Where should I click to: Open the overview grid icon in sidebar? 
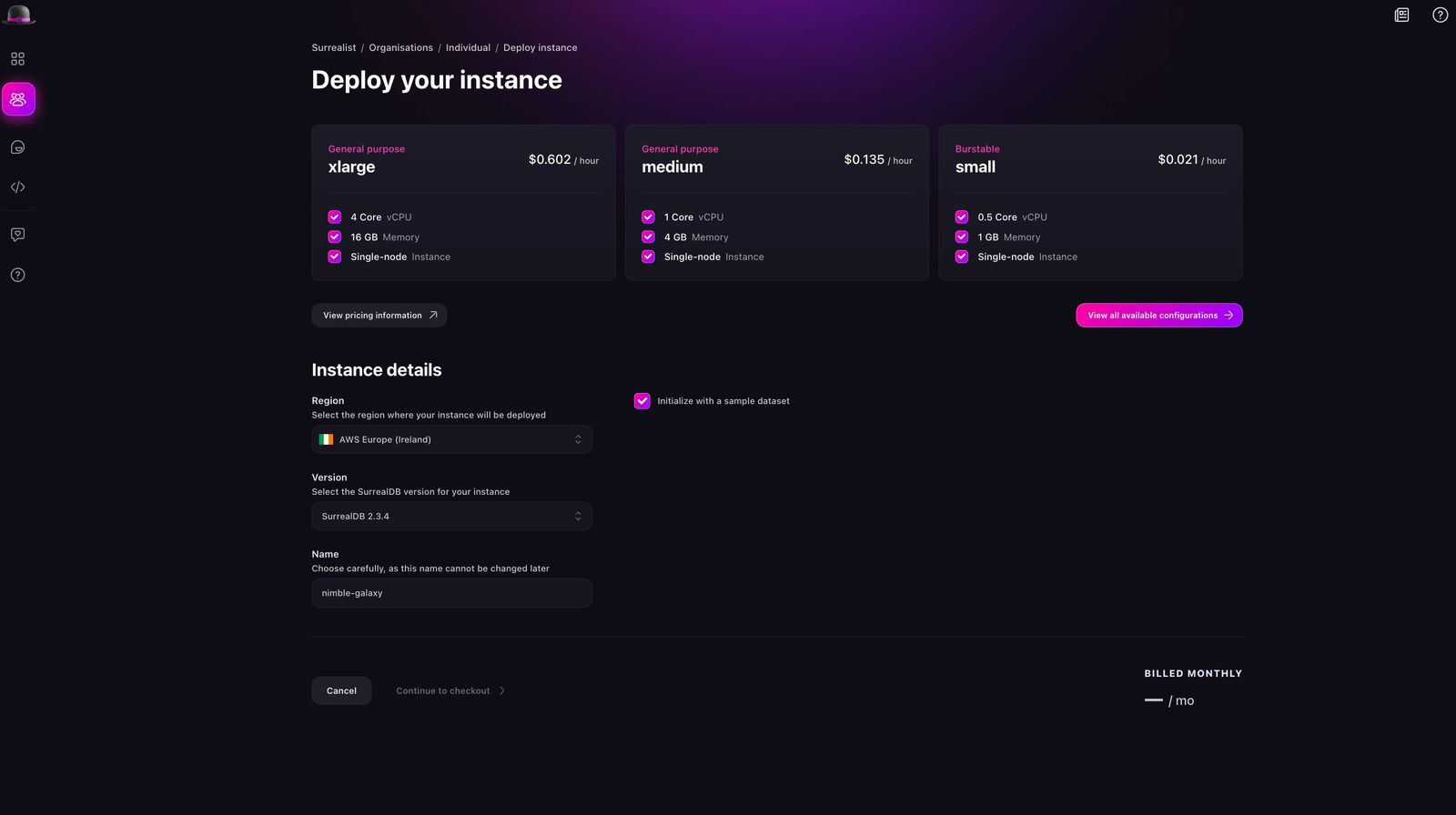(x=18, y=59)
